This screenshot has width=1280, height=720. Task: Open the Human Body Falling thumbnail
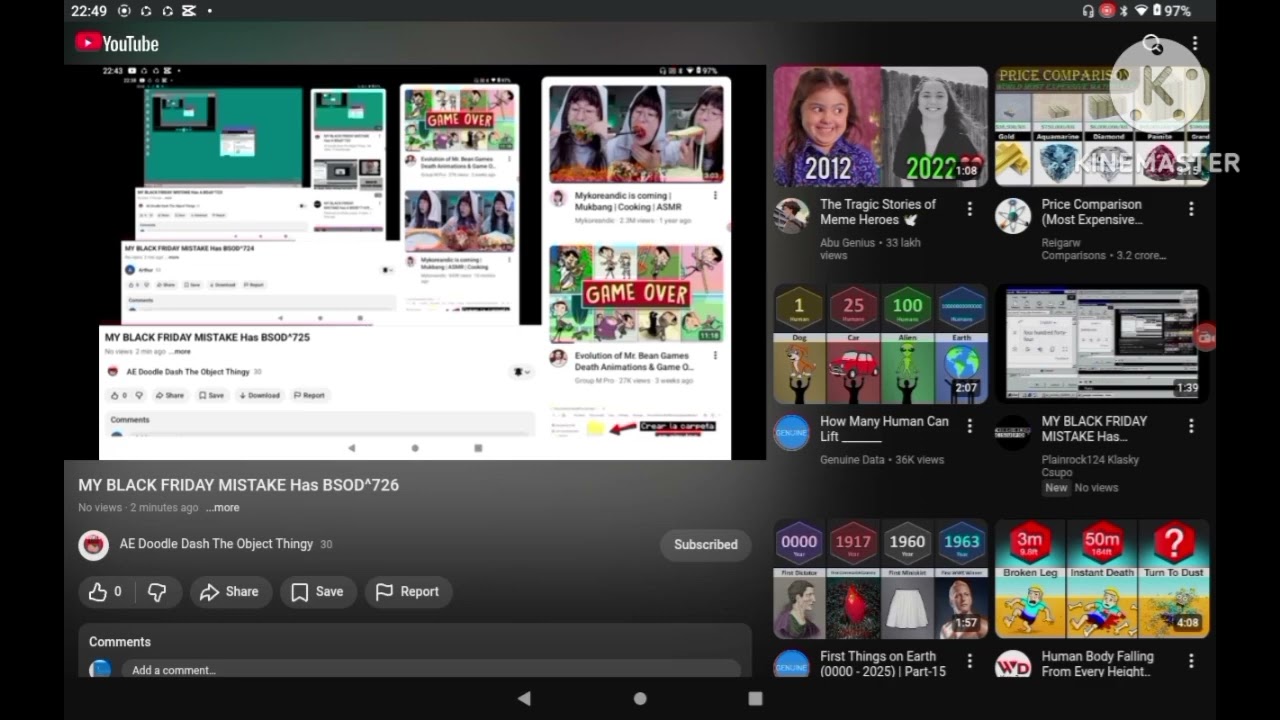(x=1102, y=579)
